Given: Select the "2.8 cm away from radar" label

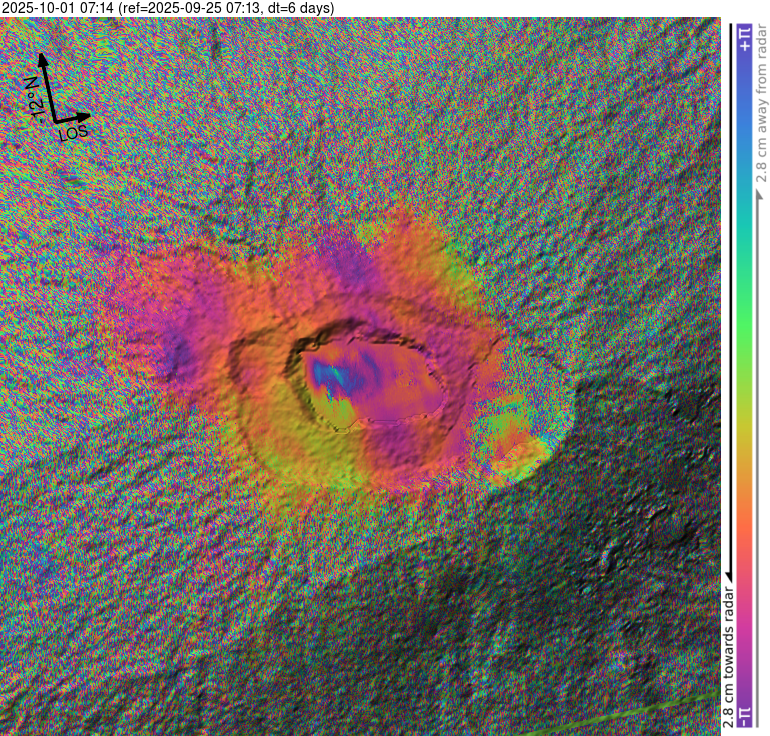Looking at the screenshot, I should tap(760, 110).
